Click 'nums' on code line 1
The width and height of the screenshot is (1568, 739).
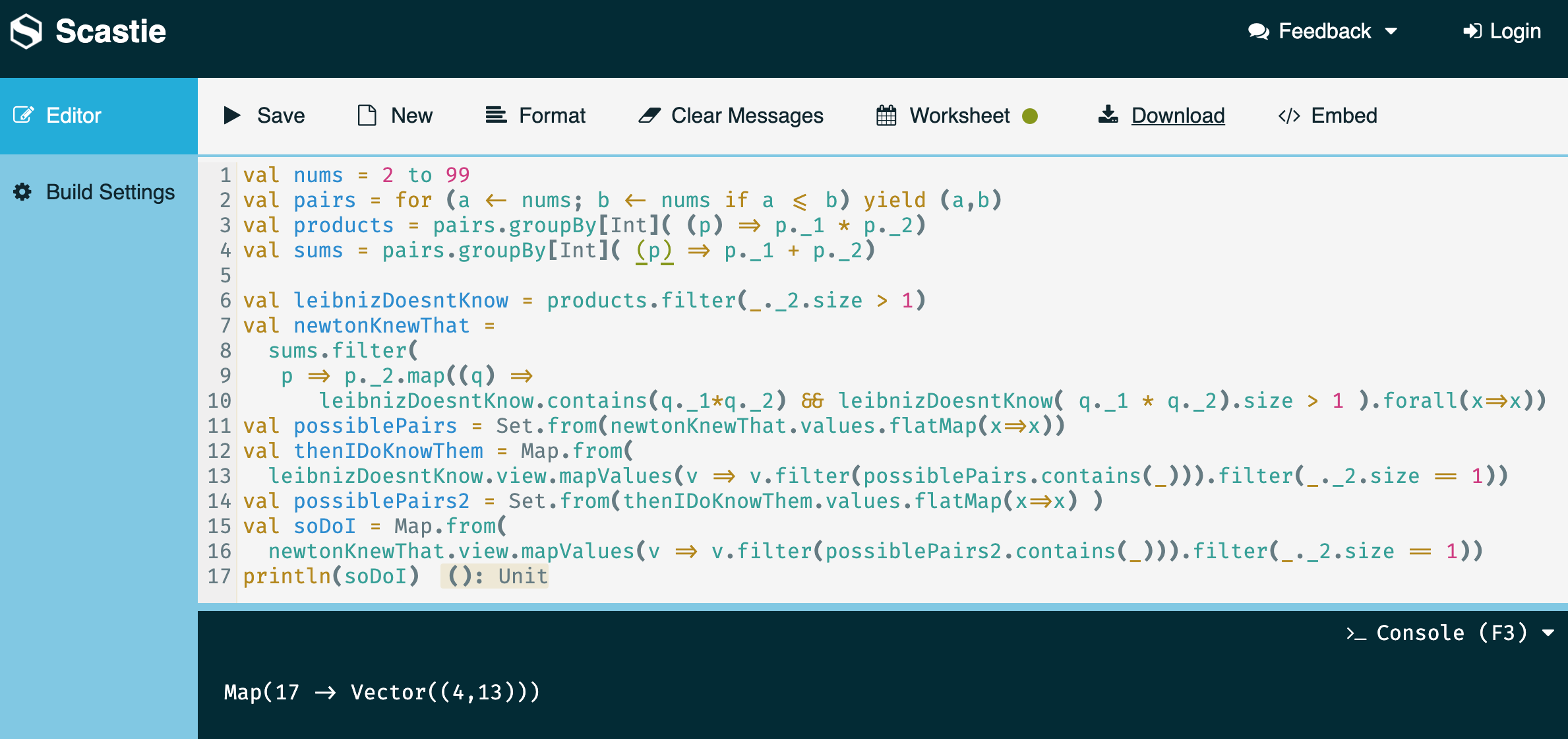(x=318, y=175)
